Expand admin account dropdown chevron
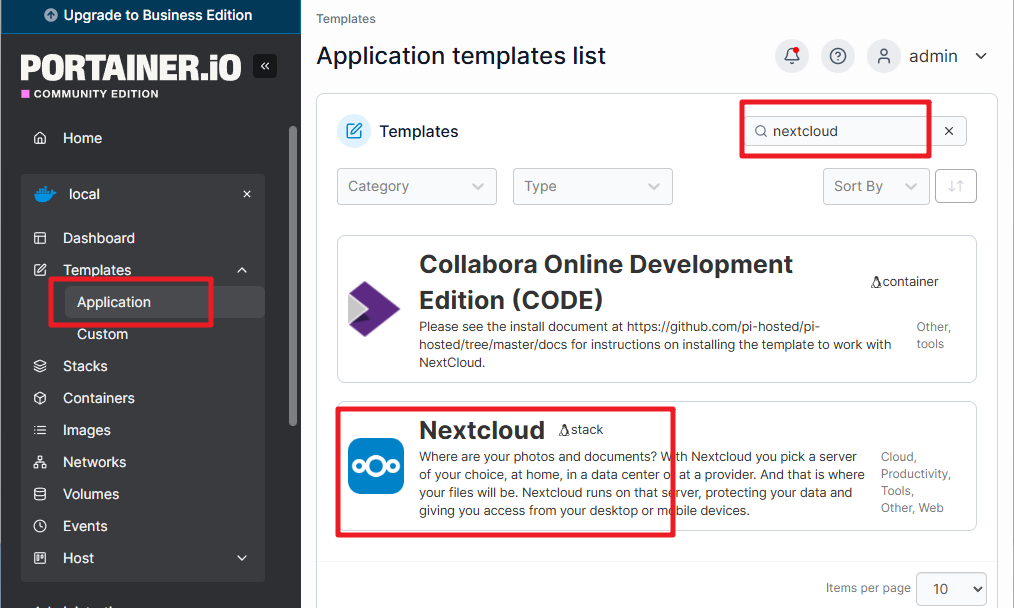 tap(980, 56)
